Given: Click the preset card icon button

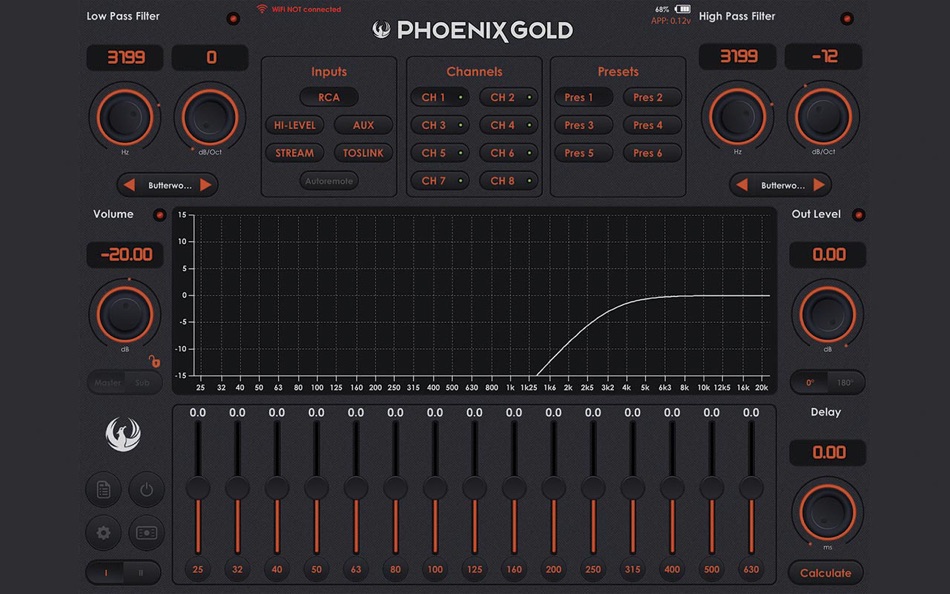Looking at the screenshot, I should pos(146,532).
